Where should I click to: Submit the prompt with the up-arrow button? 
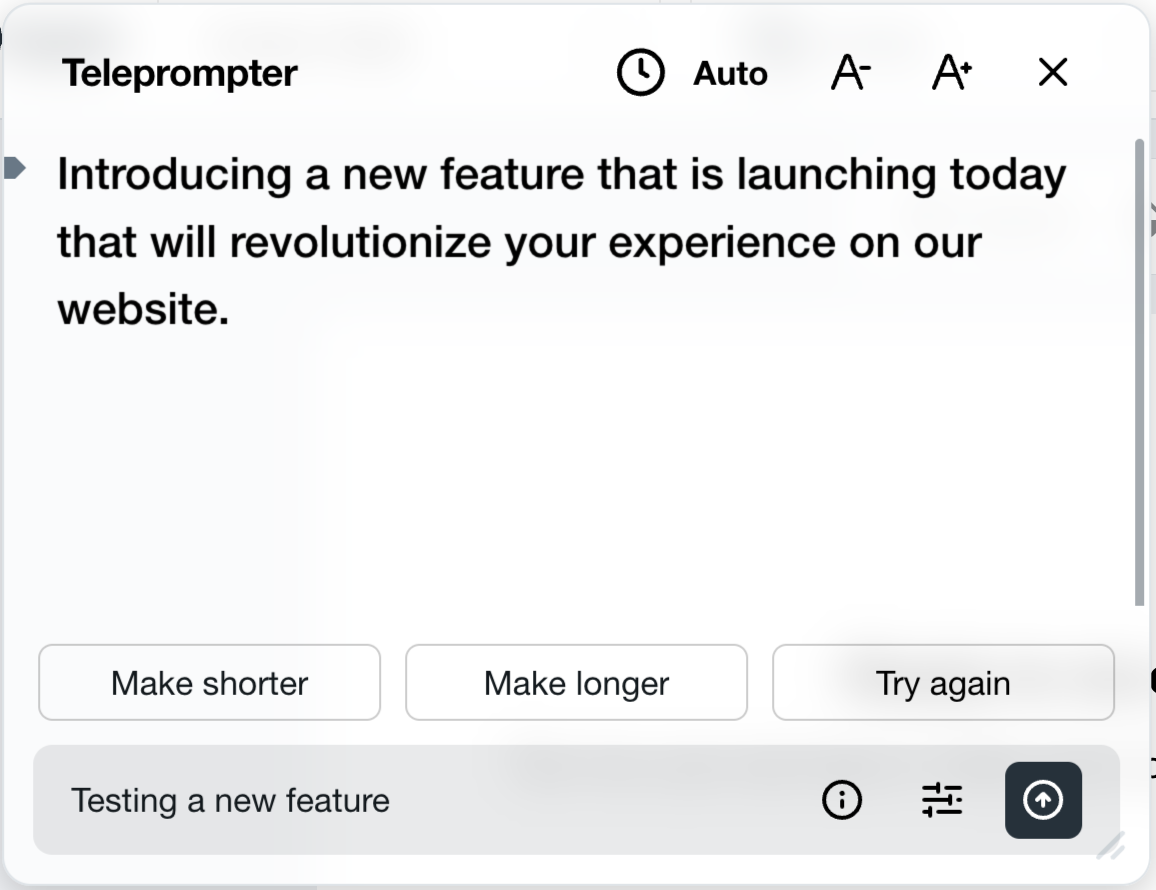(x=1043, y=800)
